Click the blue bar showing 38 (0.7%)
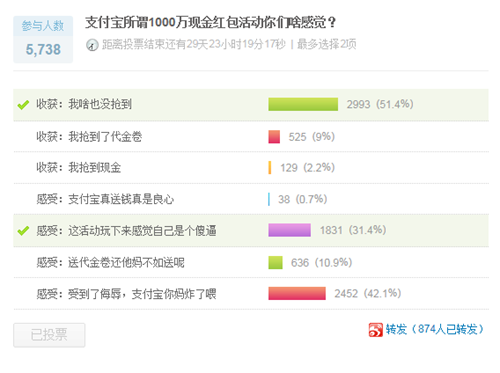Image resolution: width=500 pixels, height=373 pixels. pos(269,199)
